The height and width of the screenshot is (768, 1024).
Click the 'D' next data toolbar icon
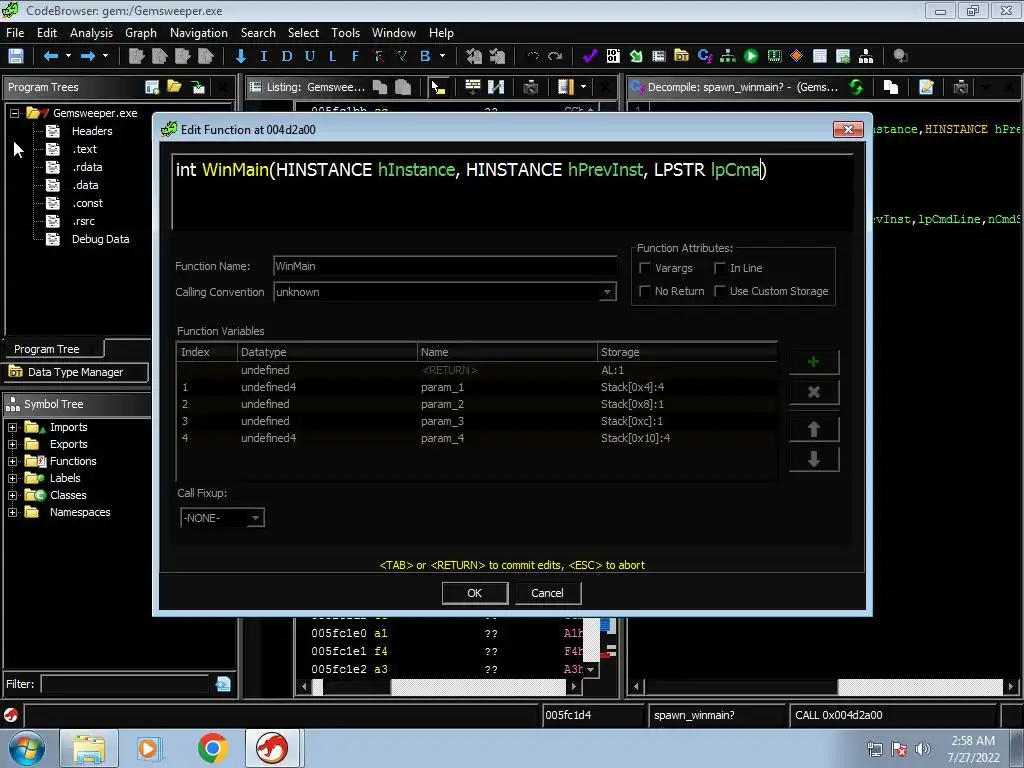click(287, 56)
